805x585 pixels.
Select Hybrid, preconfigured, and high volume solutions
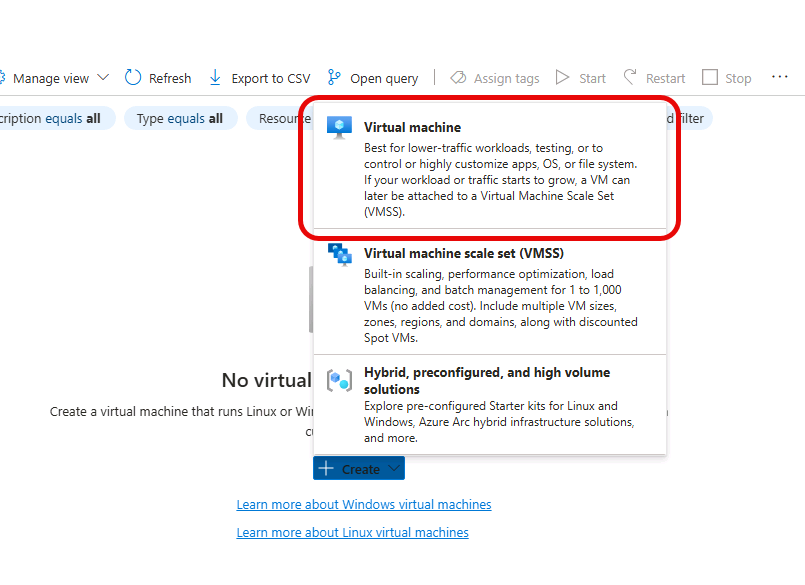click(x=490, y=405)
